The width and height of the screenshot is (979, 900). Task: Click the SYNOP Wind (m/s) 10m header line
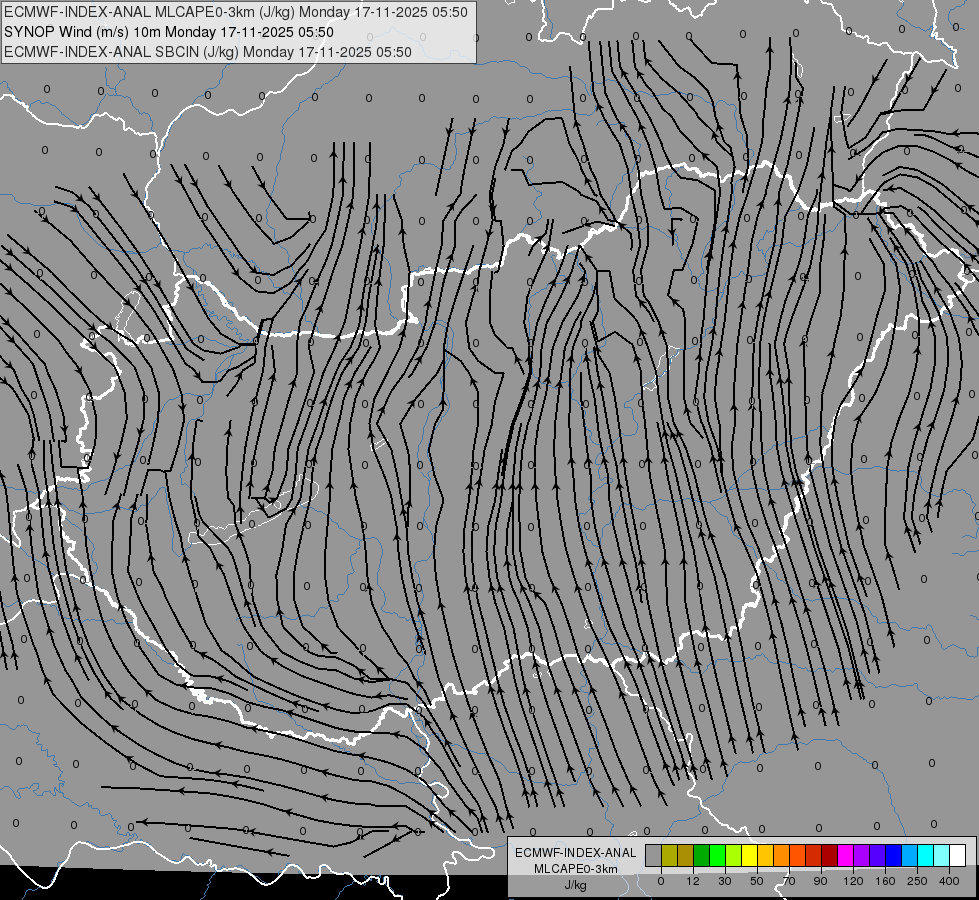tap(169, 32)
